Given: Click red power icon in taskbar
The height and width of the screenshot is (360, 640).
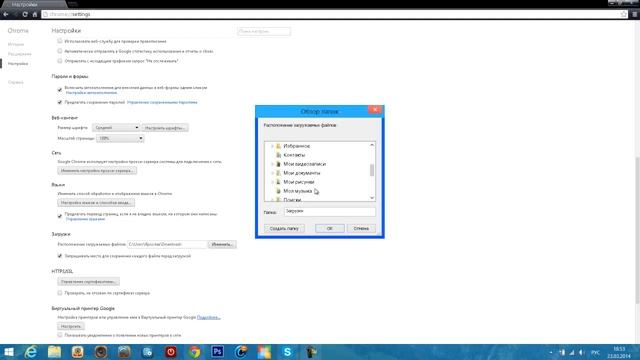Looking at the screenshot, I should tap(171, 352).
